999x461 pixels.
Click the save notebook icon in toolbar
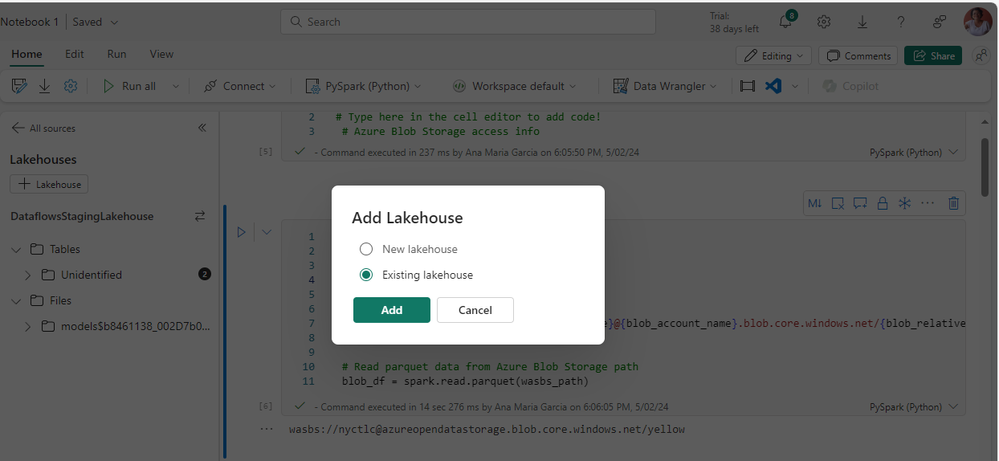[x=19, y=86]
